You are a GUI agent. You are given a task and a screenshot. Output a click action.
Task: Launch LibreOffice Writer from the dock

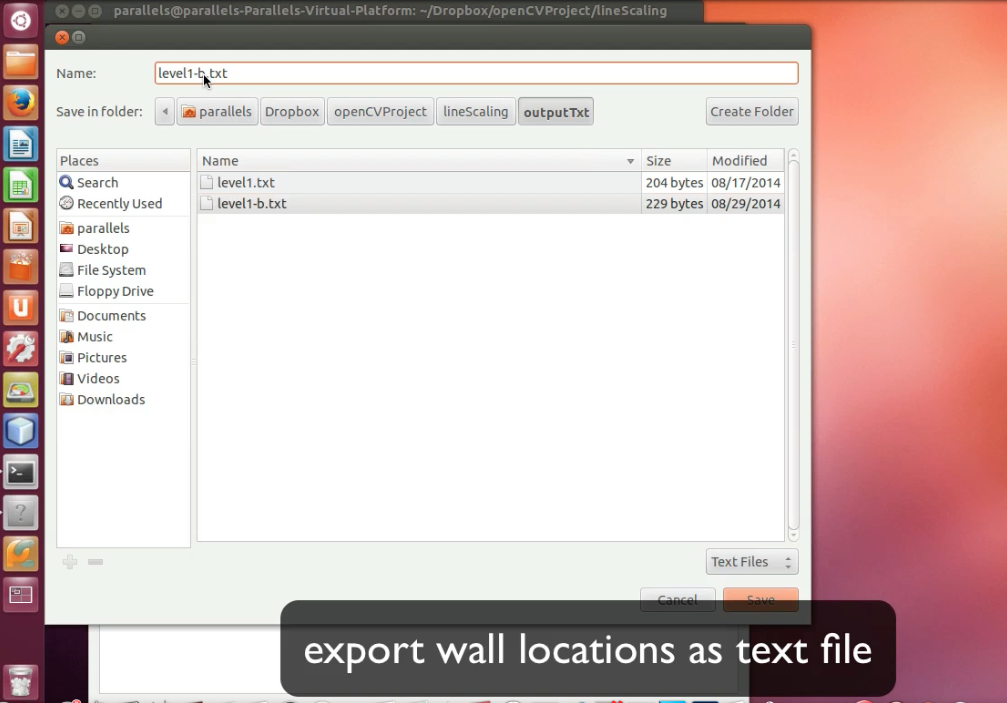click(20, 144)
